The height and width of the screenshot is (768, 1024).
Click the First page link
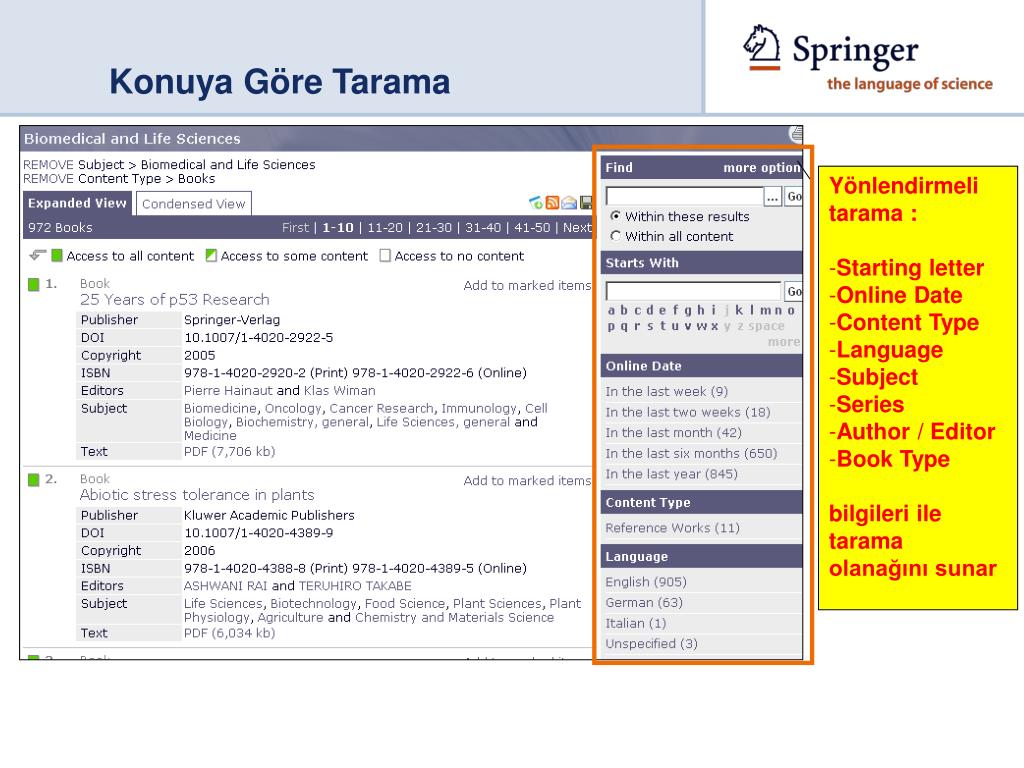295,227
